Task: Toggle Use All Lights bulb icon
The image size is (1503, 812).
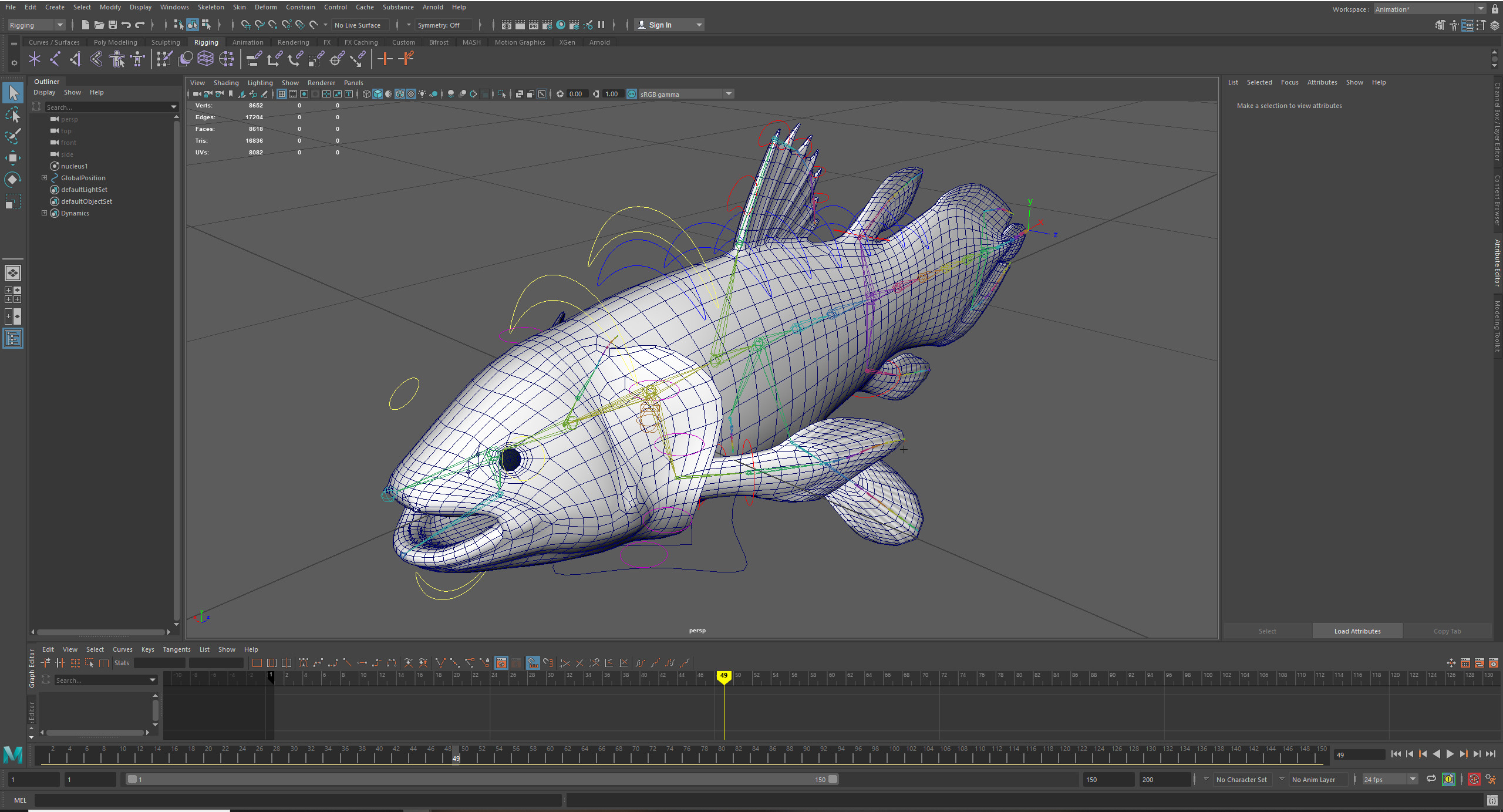Action: coord(422,94)
